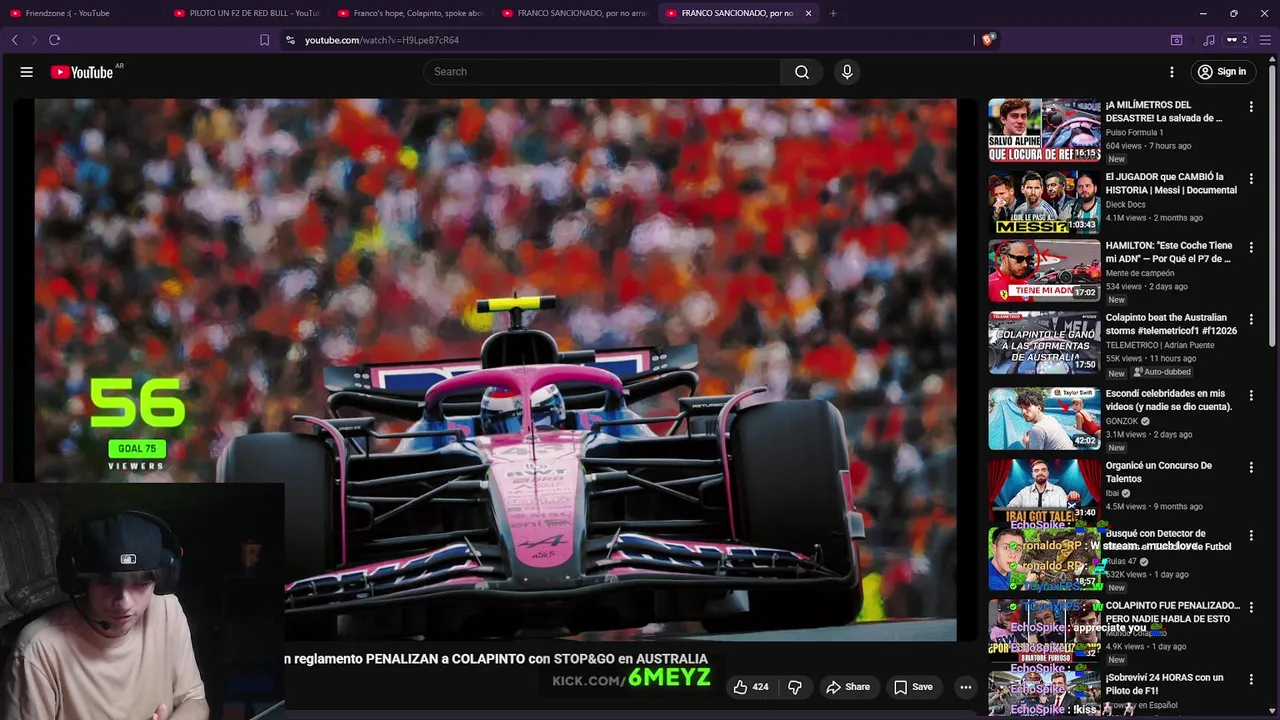
Task: Click the YouTube logo
Action: click(x=81, y=72)
